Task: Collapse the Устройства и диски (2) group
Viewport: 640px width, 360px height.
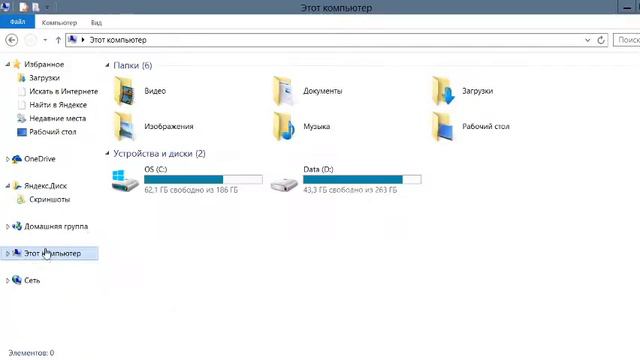Action: coord(107,153)
